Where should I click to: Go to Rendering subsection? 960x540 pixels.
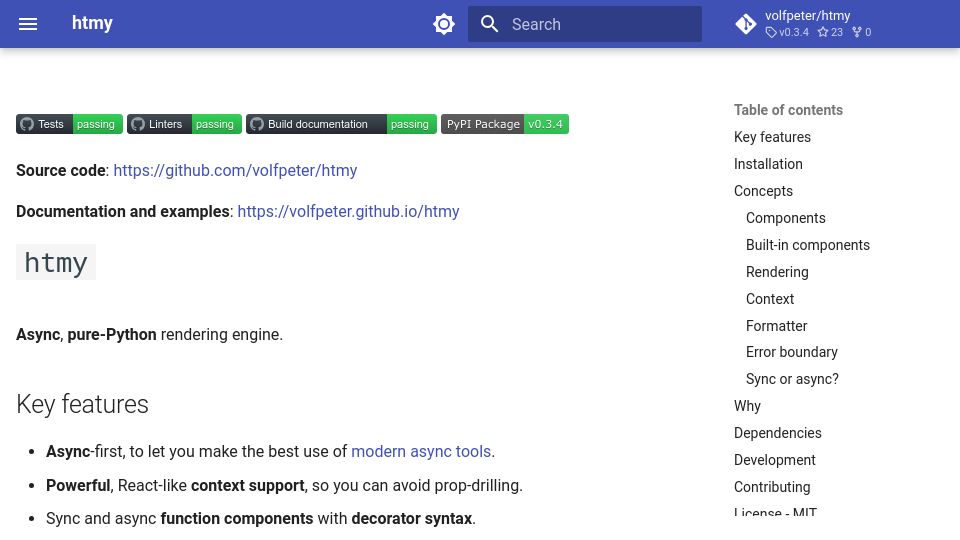(x=777, y=272)
